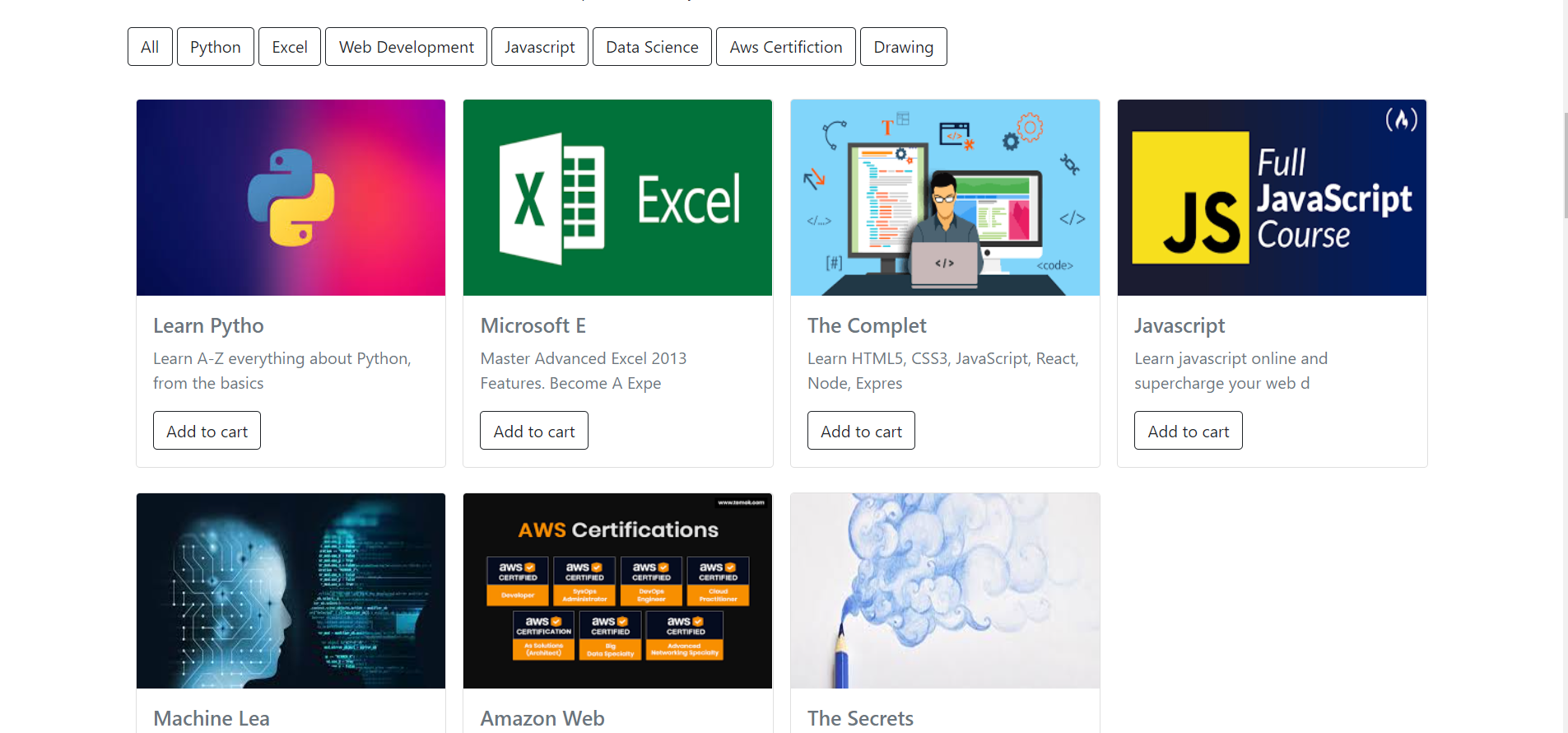The height and width of the screenshot is (733, 1568).
Task: Filter courses by Drawing
Action: pyautogui.click(x=904, y=47)
